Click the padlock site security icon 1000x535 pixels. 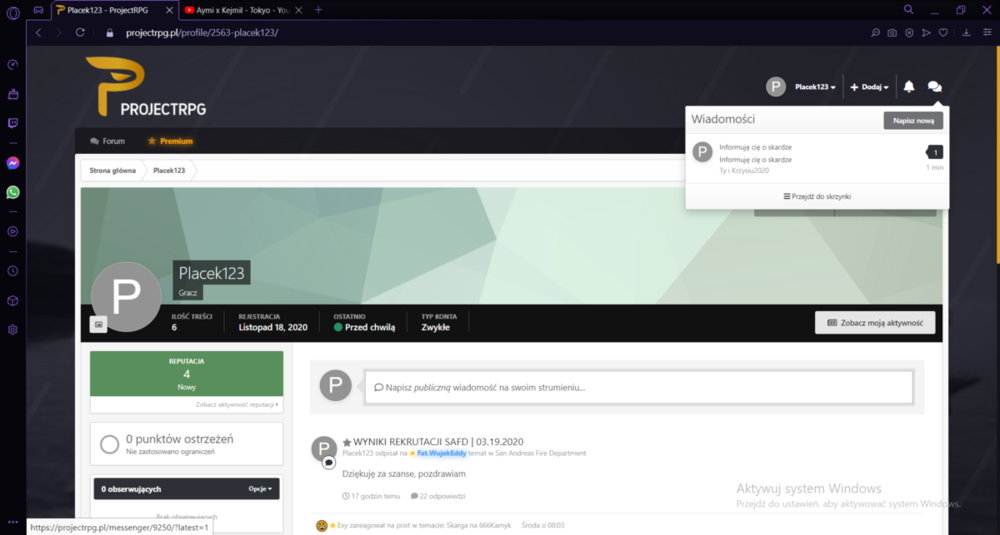(110, 33)
